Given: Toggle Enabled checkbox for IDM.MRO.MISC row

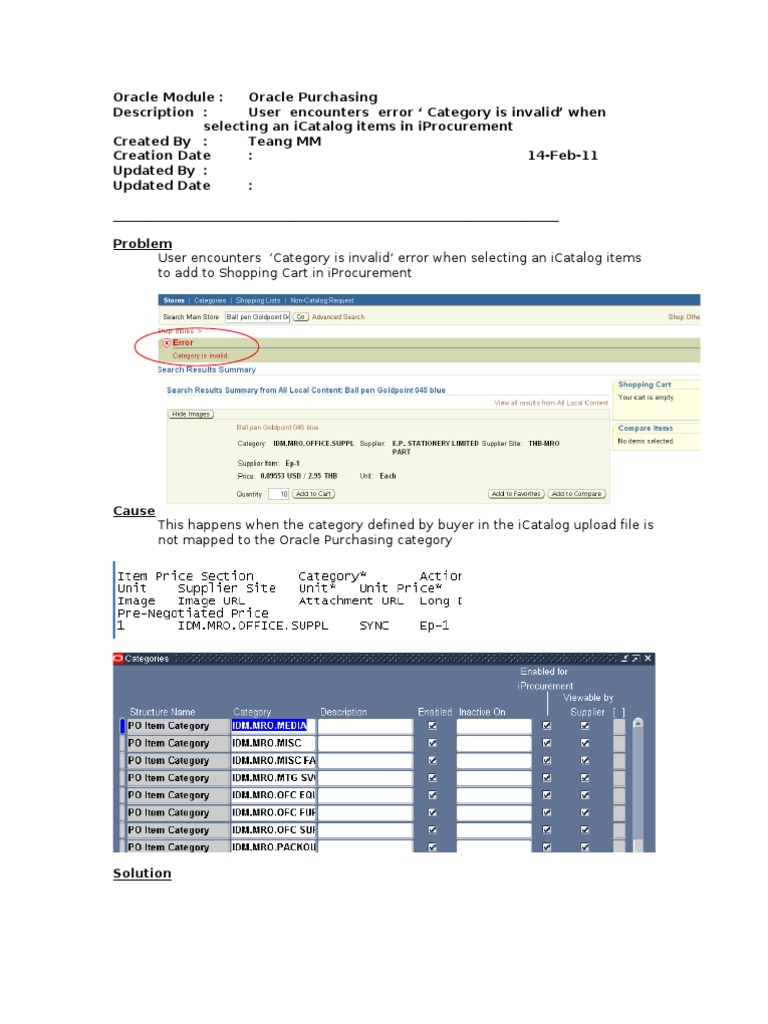Looking at the screenshot, I should (432, 743).
